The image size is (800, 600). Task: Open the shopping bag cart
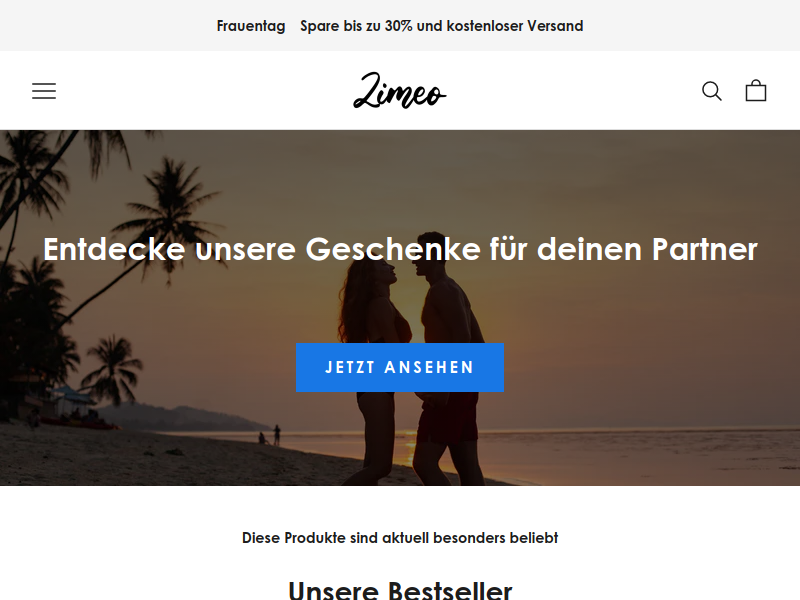[756, 90]
